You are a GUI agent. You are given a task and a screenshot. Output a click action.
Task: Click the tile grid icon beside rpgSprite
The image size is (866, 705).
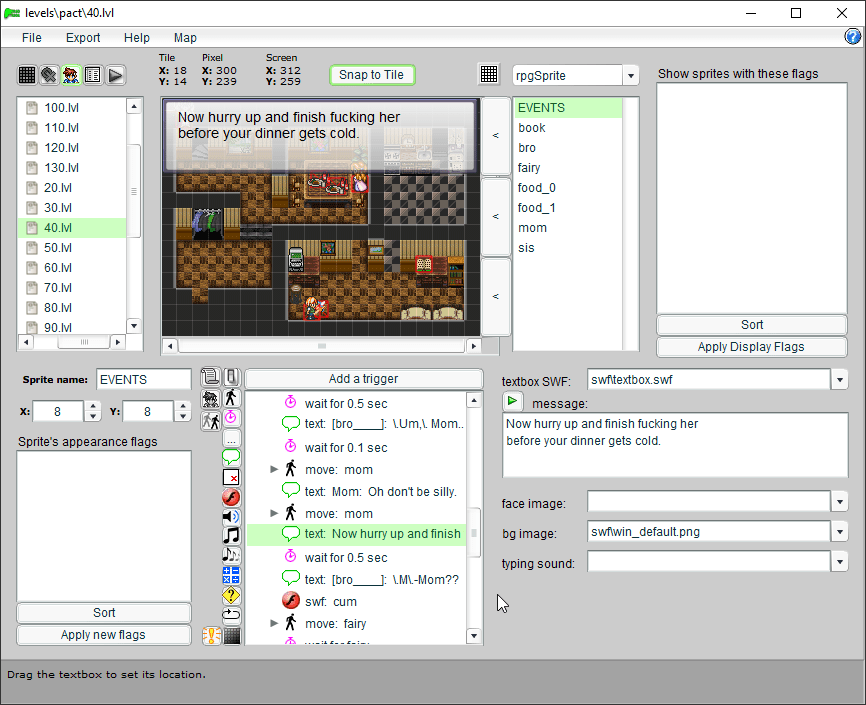[489, 75]
